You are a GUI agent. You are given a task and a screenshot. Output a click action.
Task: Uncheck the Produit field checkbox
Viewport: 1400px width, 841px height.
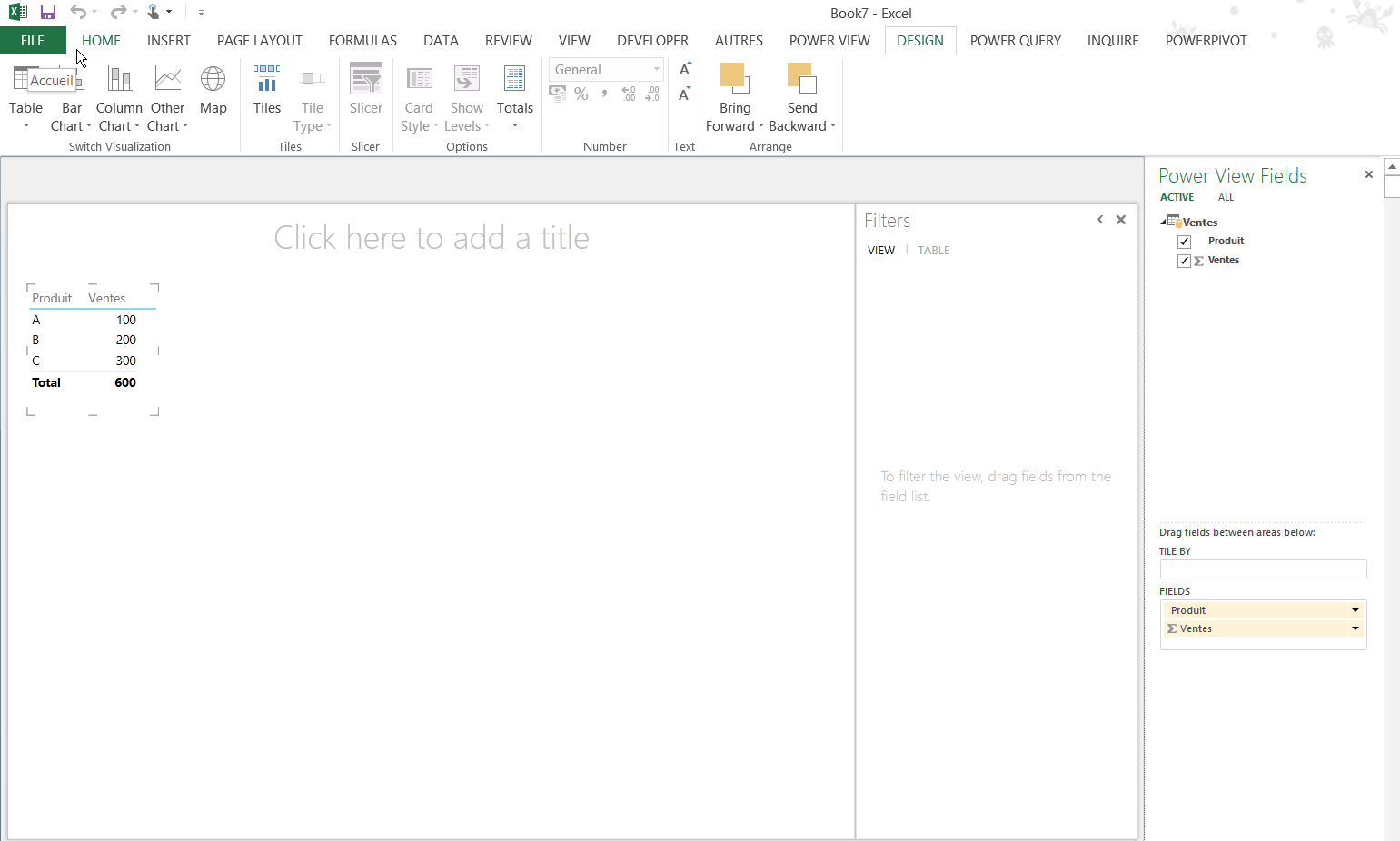tap(1184, 242)
